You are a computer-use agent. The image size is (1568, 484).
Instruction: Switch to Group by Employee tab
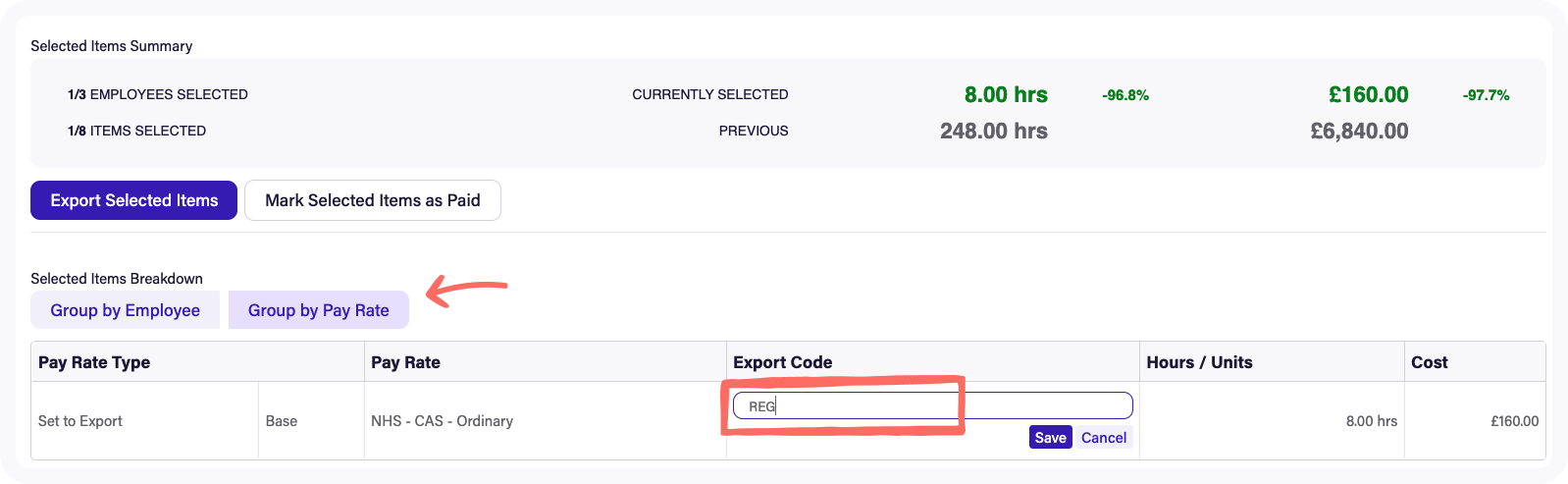coord(125,310)
